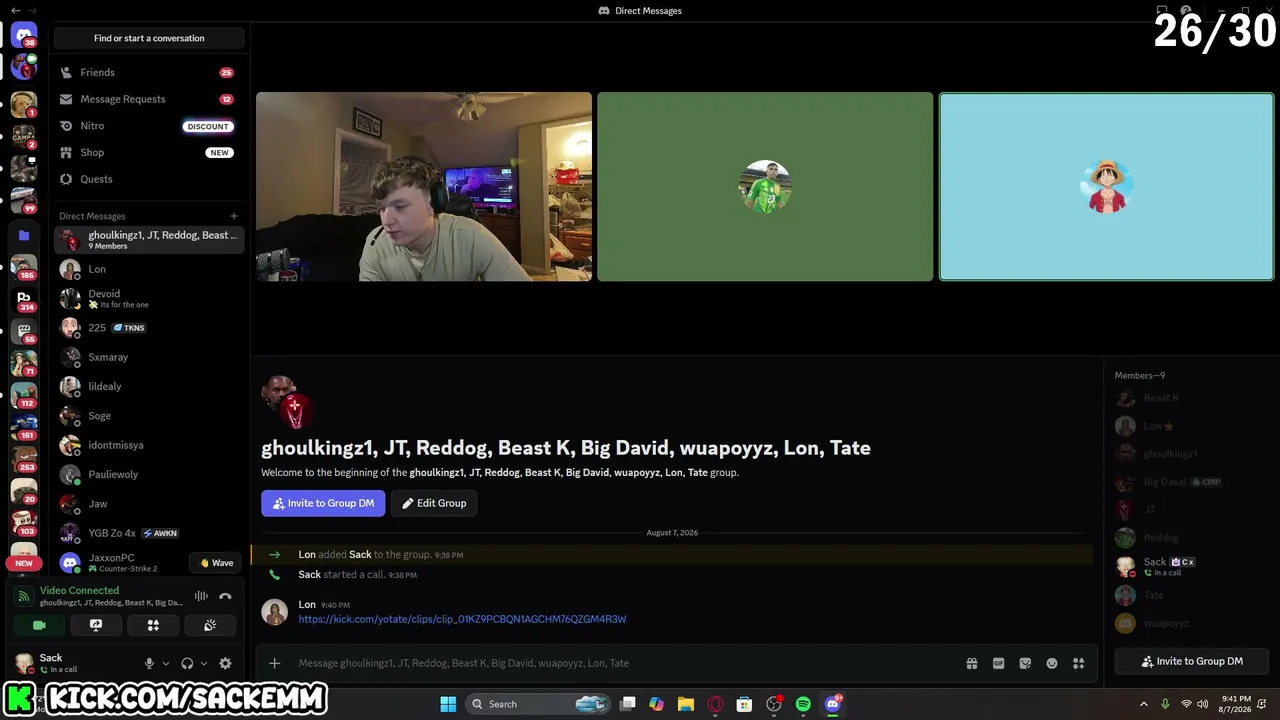
Task: Open Task View on the taskbar
Action: point(627,704)
